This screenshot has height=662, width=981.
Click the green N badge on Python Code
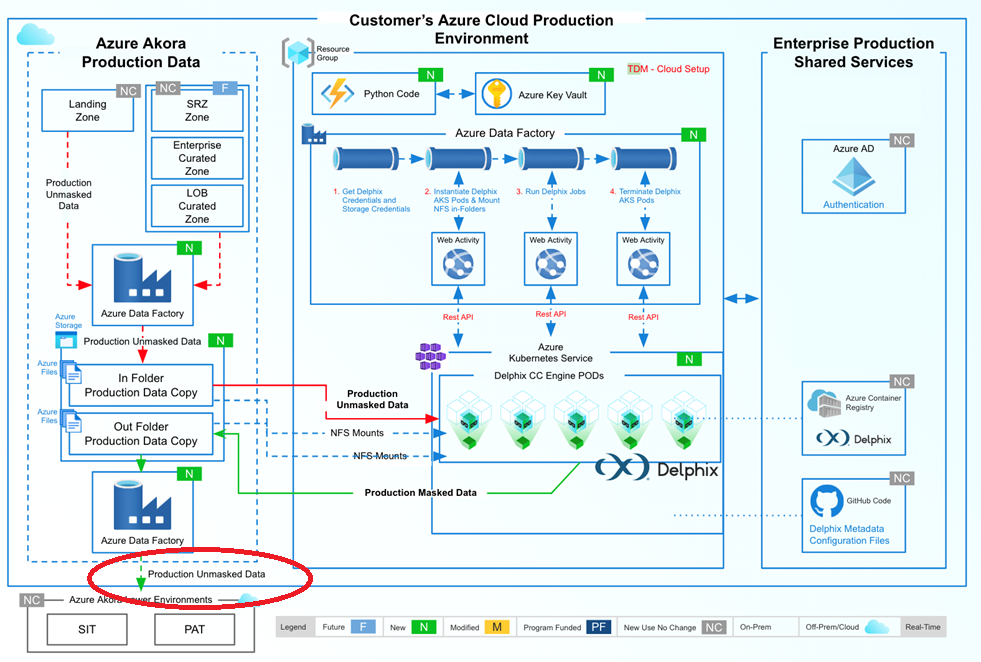point(430,75)
